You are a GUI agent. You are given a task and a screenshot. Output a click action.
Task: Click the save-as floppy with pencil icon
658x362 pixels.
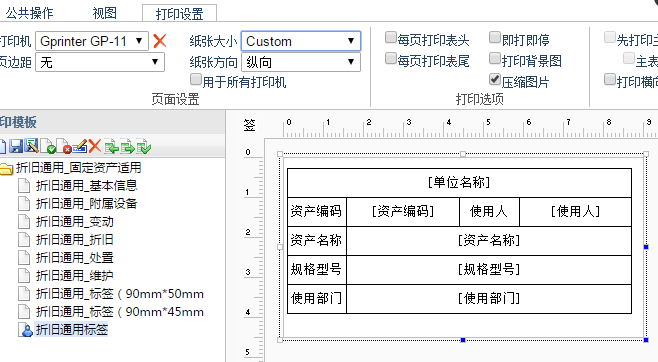click(x=31, y=146)
